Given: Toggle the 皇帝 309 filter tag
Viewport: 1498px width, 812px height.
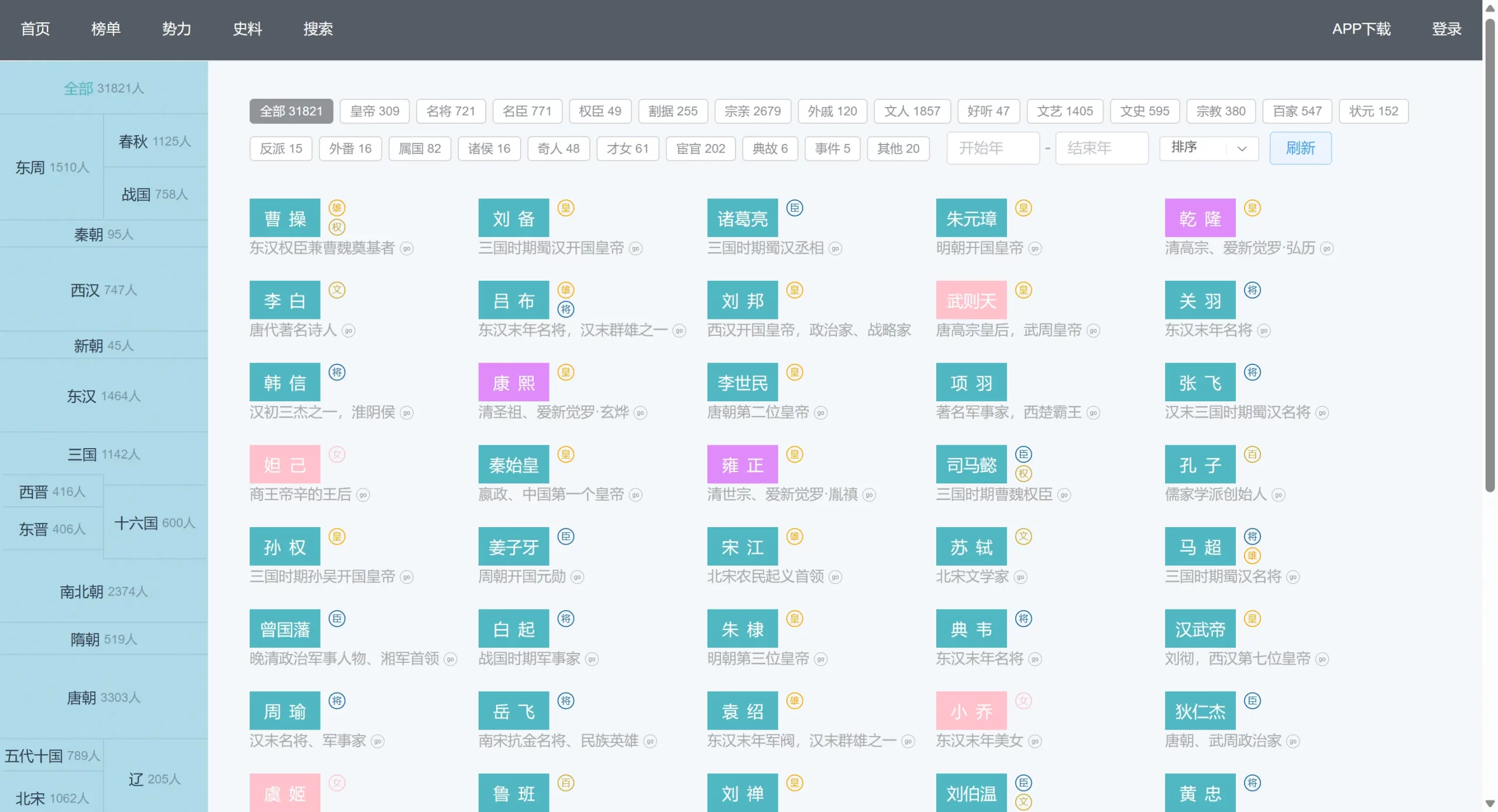Looking at the screenshot, I should point(374,111).
